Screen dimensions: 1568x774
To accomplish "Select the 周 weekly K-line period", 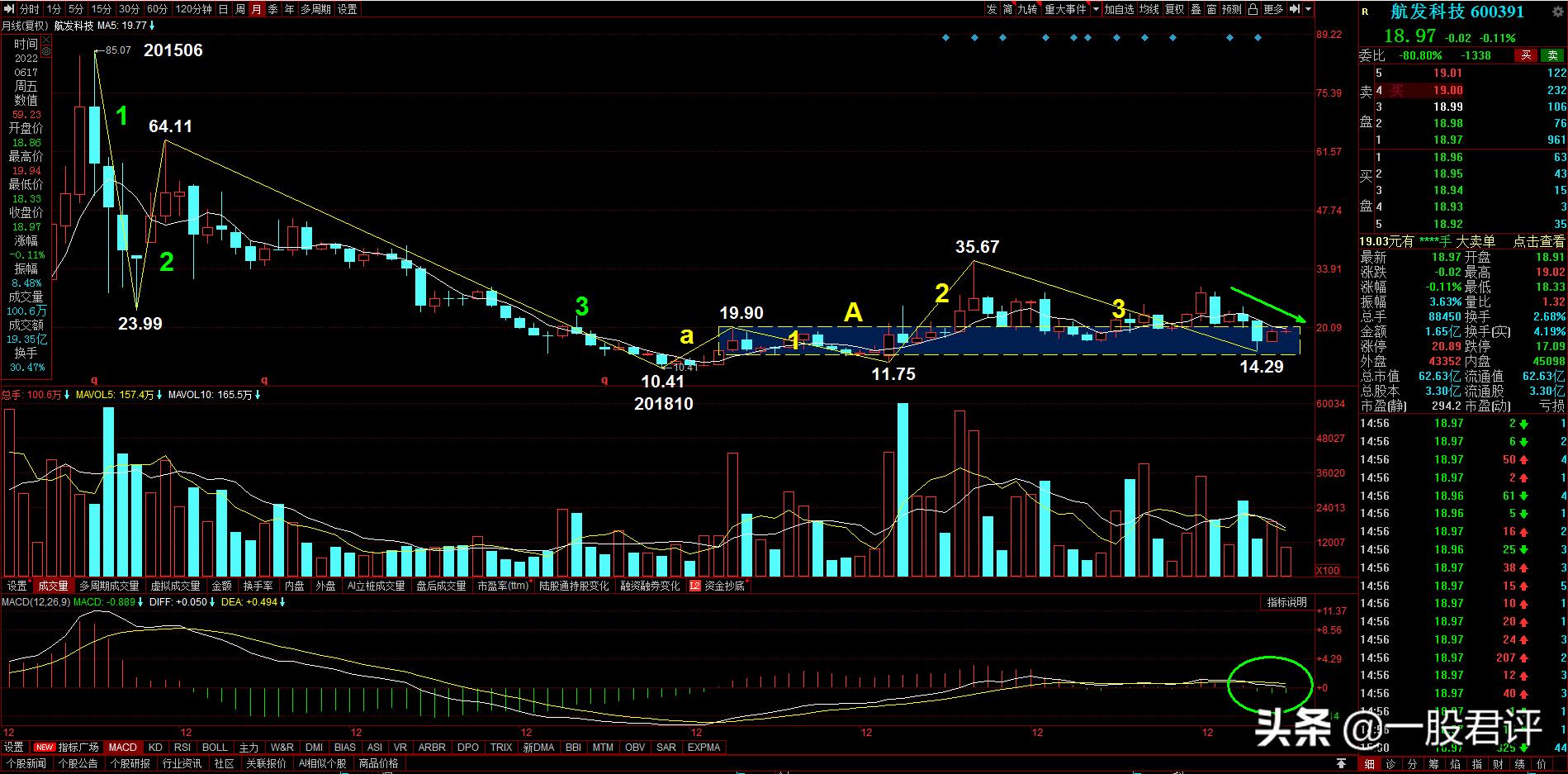I will (239, 9).
